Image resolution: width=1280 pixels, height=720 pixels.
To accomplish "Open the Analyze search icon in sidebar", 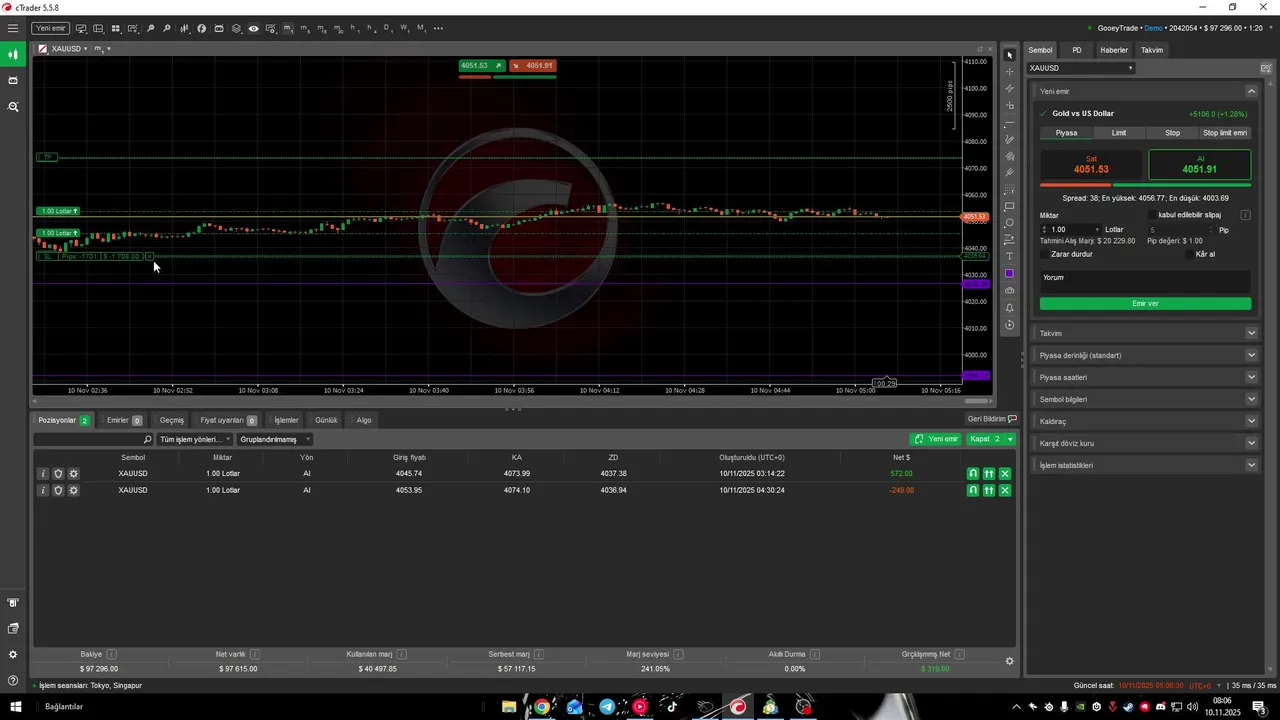I will [x=13, y=106].
